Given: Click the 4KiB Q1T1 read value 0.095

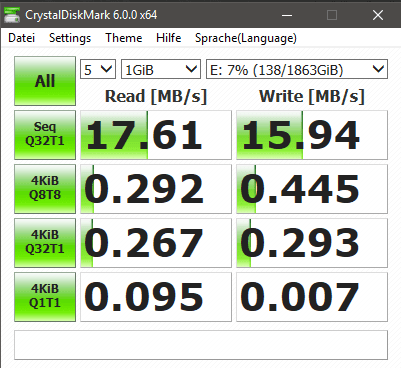Looking at the screenshot, I should tap(156, 297).
